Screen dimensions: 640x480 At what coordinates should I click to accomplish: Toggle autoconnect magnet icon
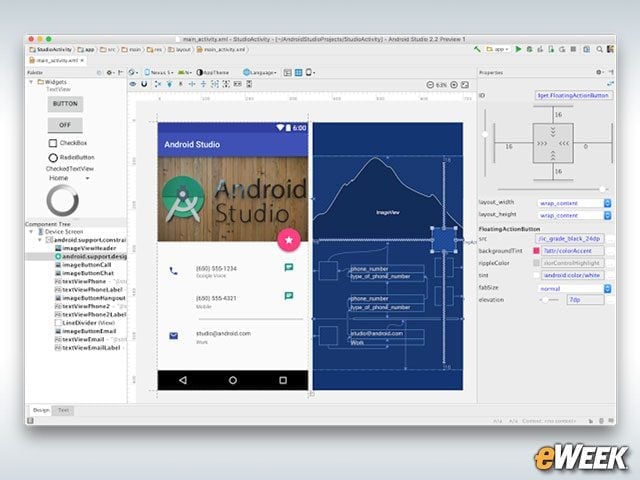(144, 84)
